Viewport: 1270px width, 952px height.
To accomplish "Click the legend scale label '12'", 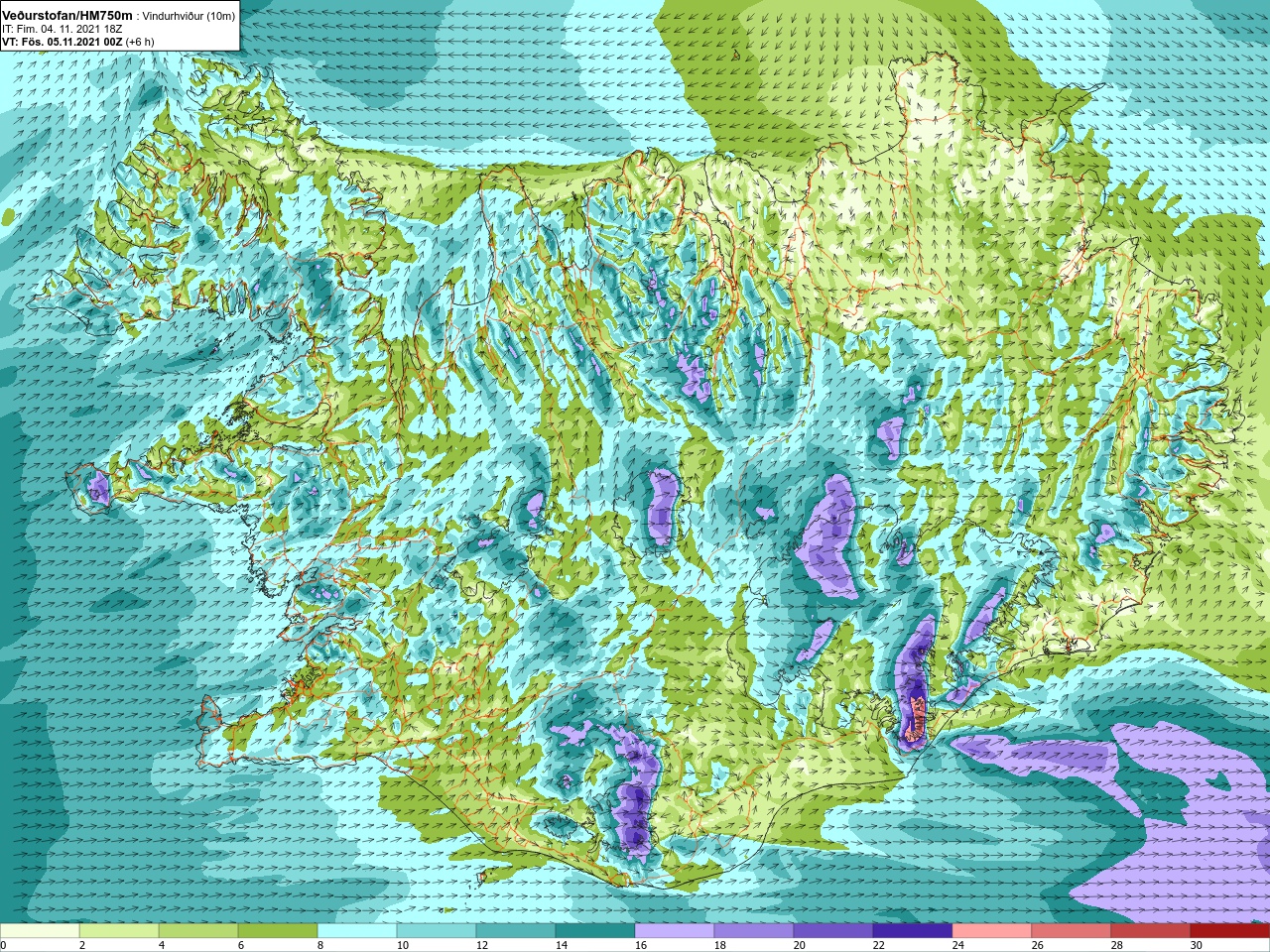I will 481,945.
